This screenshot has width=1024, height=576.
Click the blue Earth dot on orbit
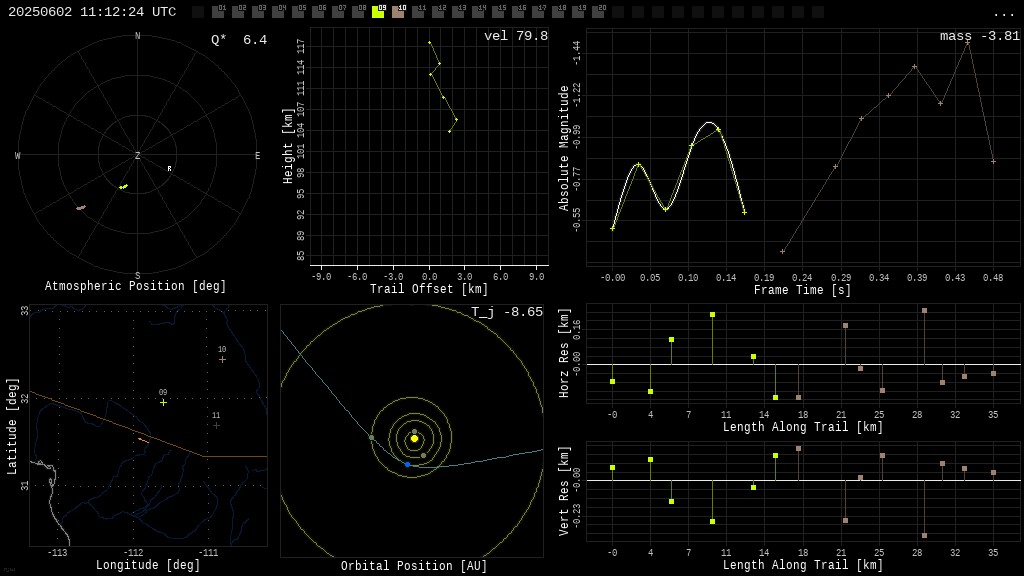pos(408,464)
